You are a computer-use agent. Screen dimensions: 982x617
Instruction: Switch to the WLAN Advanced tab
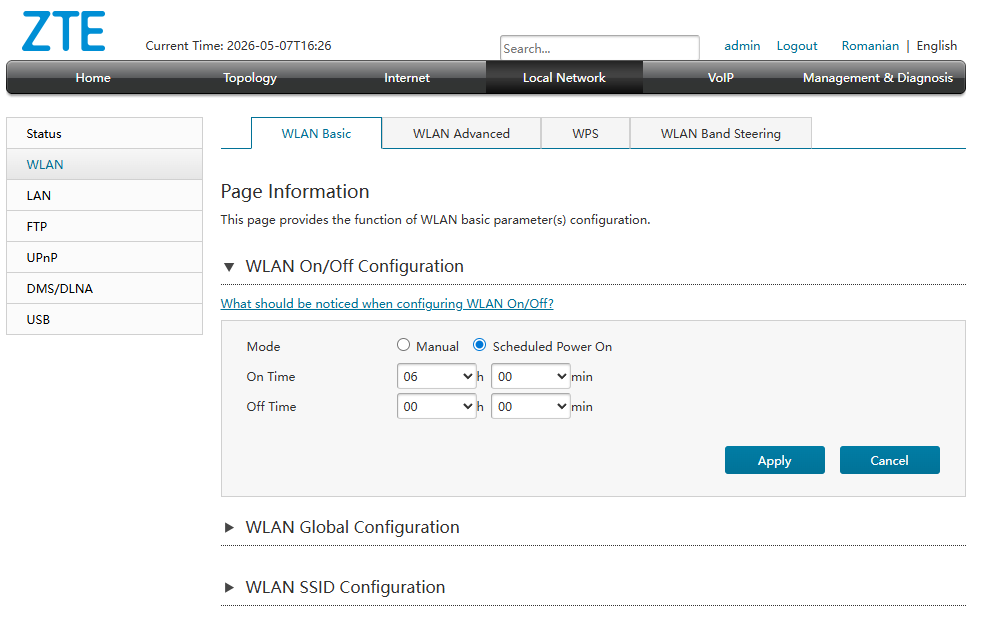pos(461,133)
